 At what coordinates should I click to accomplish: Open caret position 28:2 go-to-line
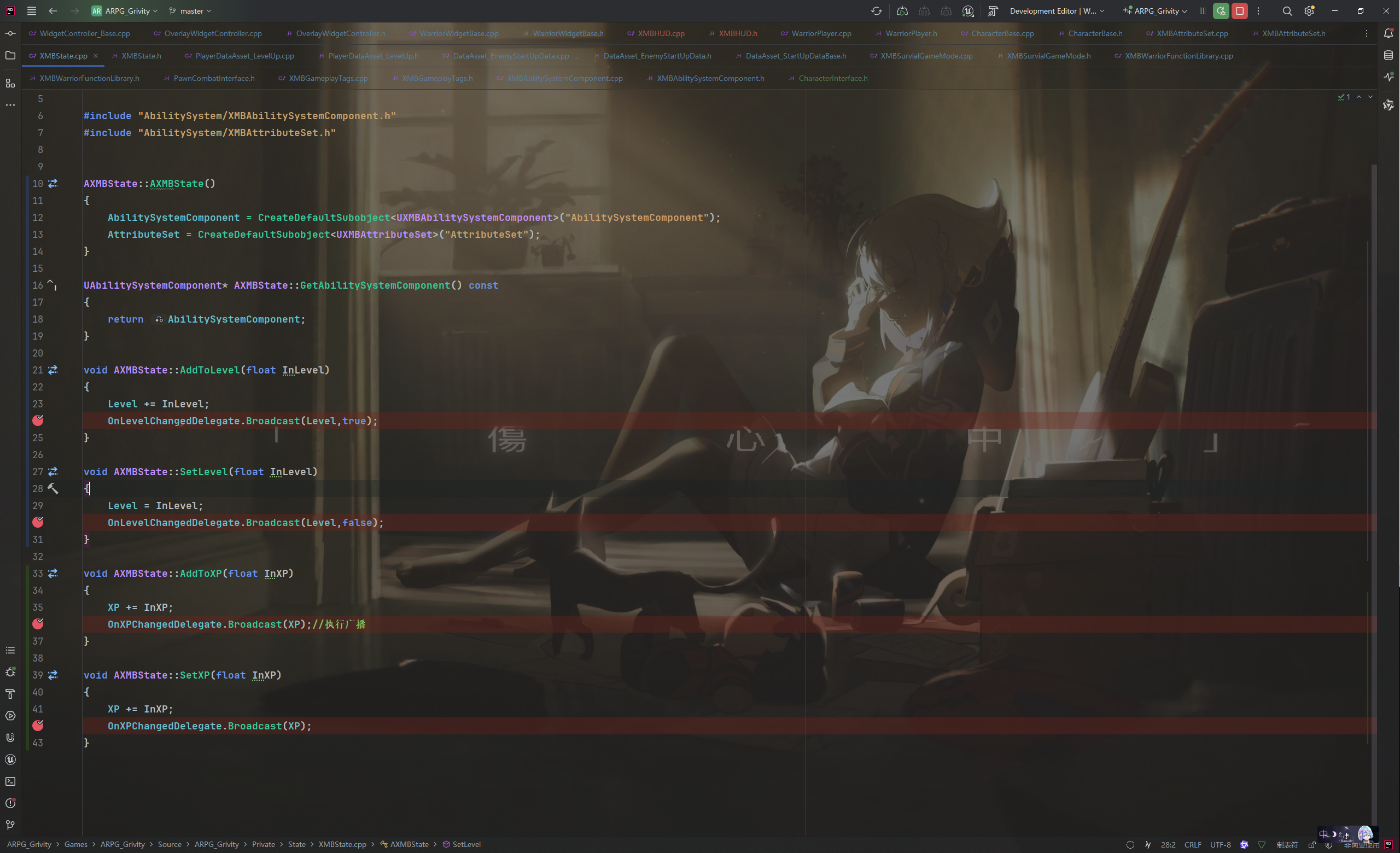(1168, 844)
